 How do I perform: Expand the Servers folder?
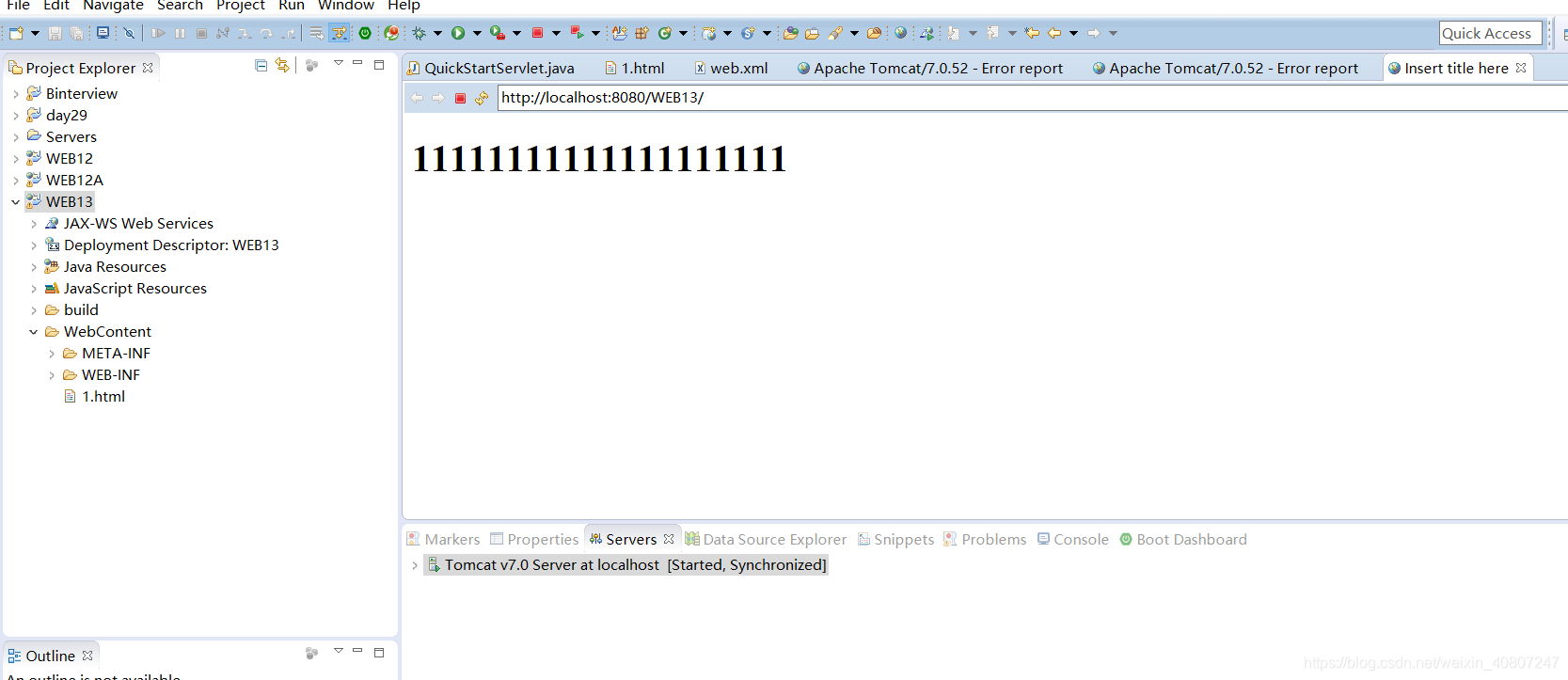[16, 136]
